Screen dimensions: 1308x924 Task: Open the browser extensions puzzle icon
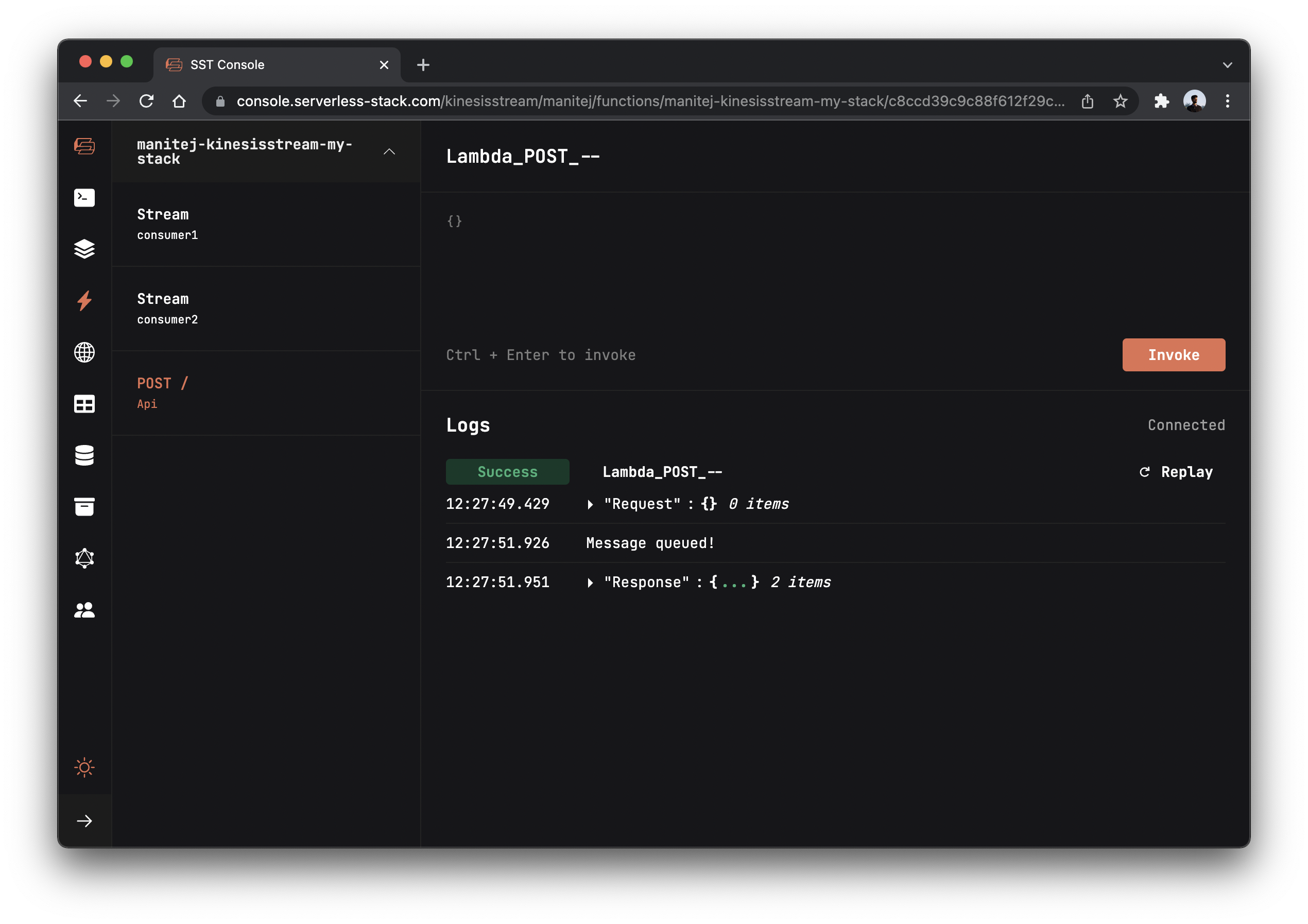tap(1162, 101)
